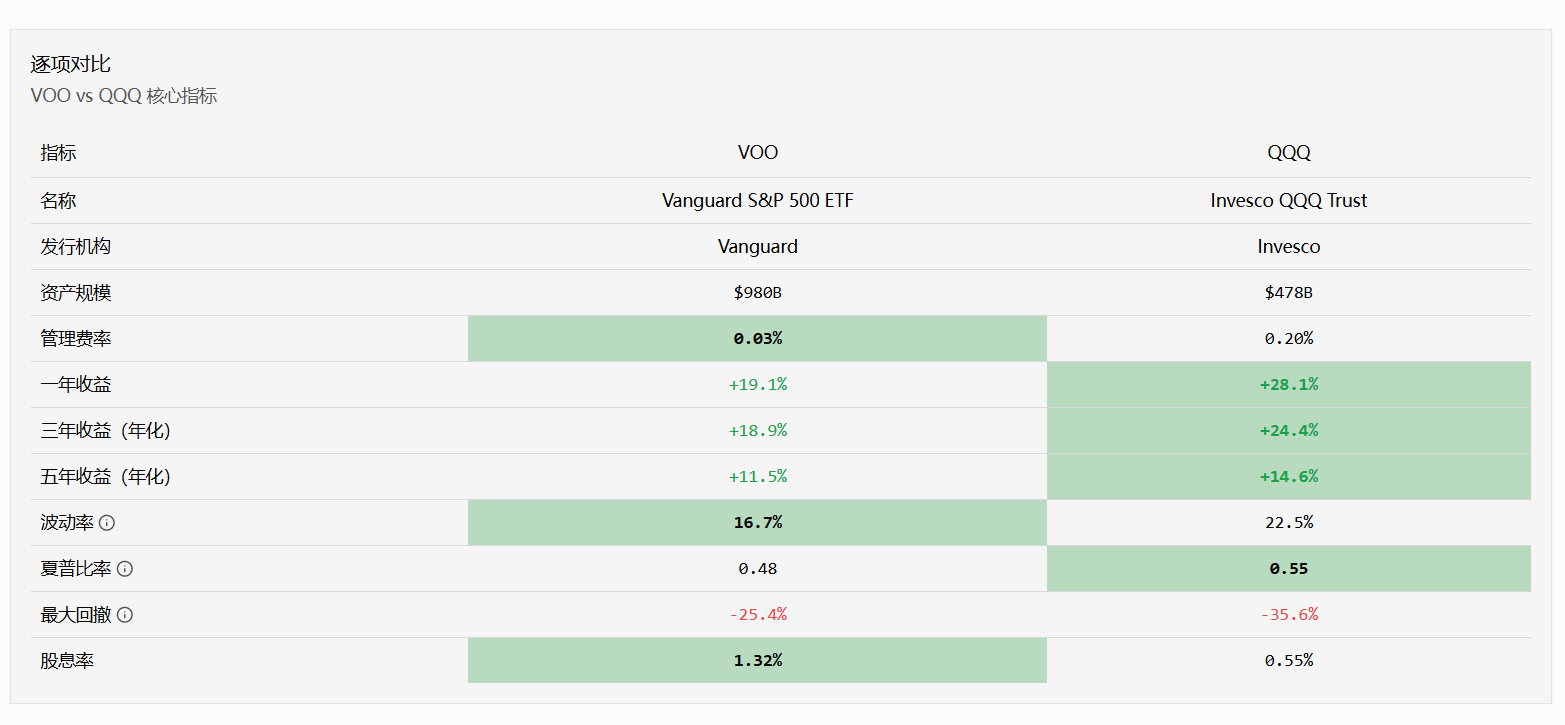Click VOO $980B asset size value
The width and height of the screenshot is (1565, 725).
pyautogui.click(x=758, y=293)
